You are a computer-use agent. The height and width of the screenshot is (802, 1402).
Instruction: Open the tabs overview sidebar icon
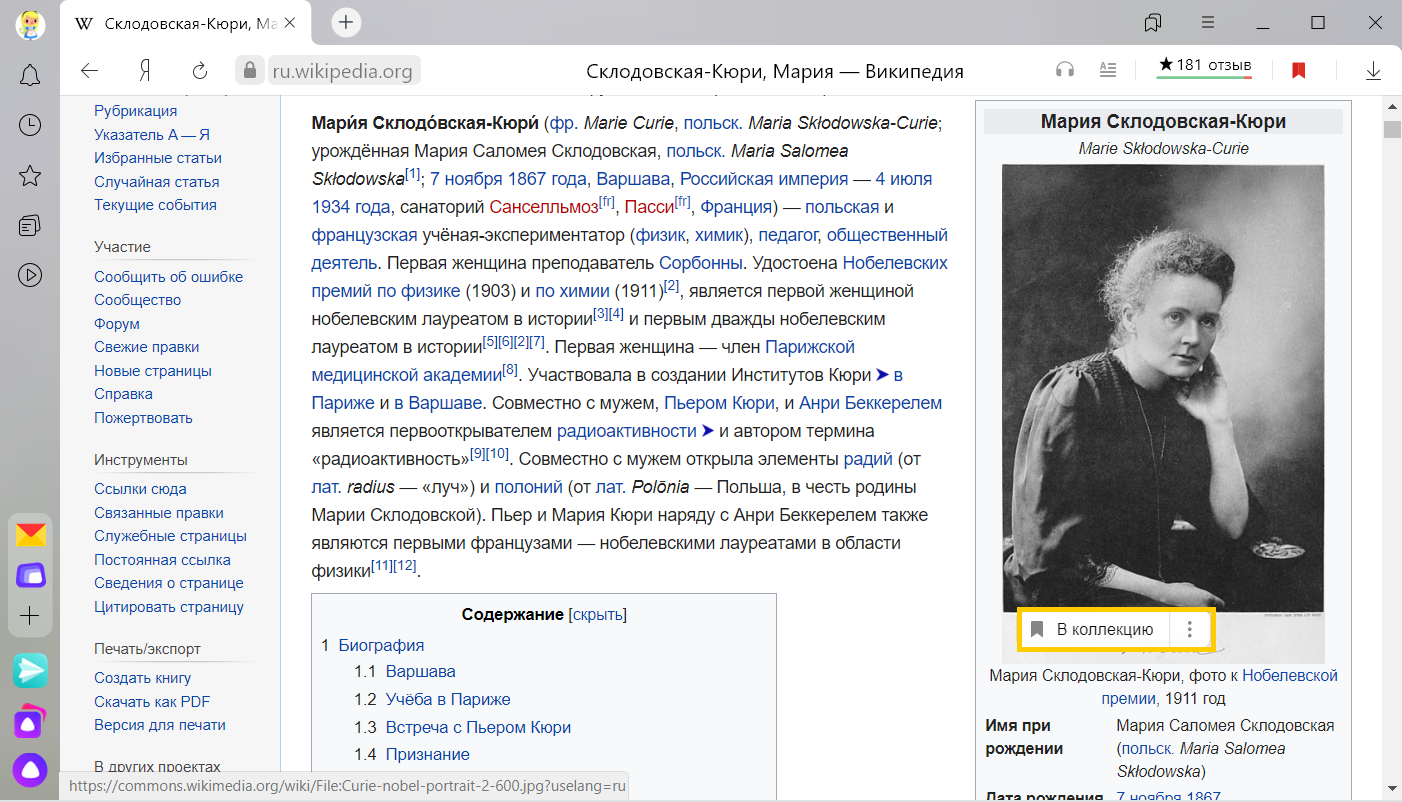[30, 225]
